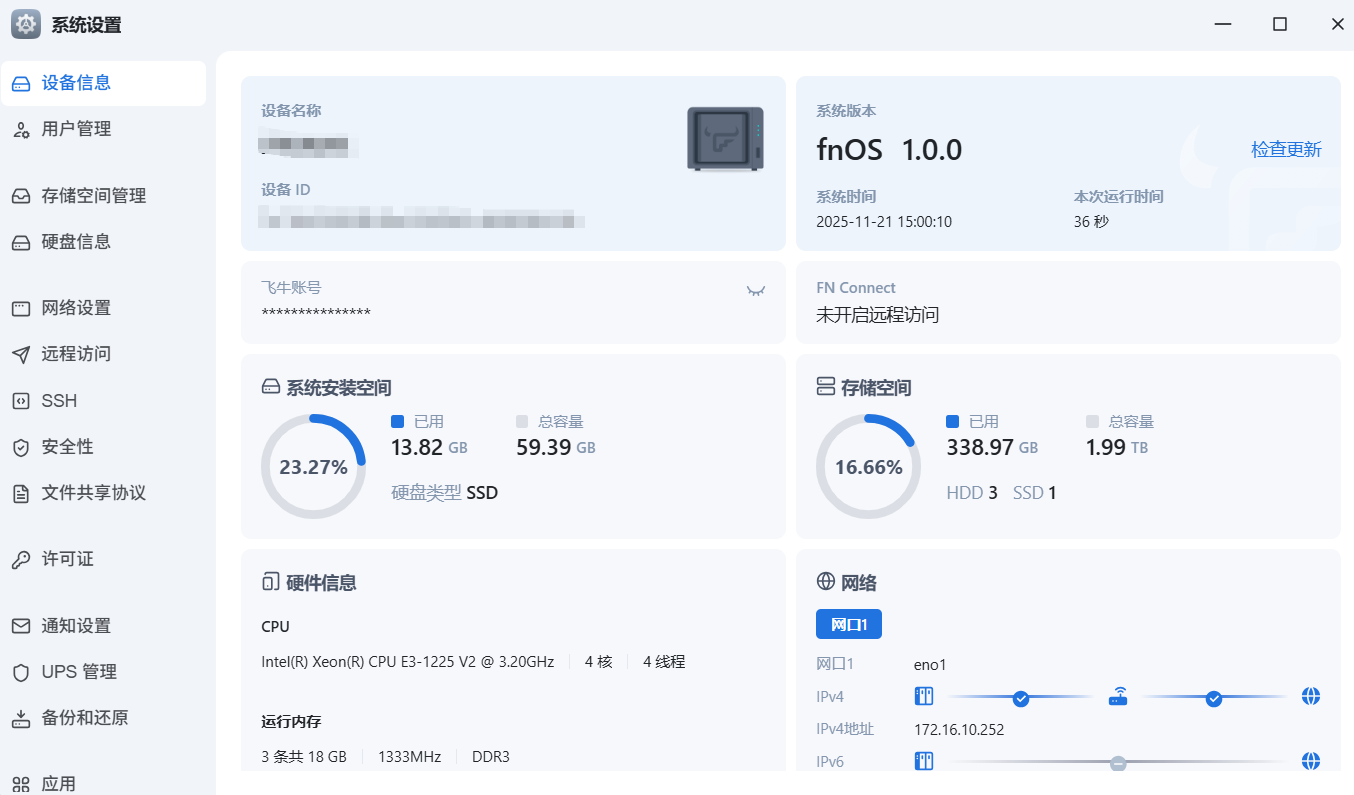This screenshot has width=1354, height=795.
Task: Click the IPv4 checkmark between router and globe
Action: 1214,698
